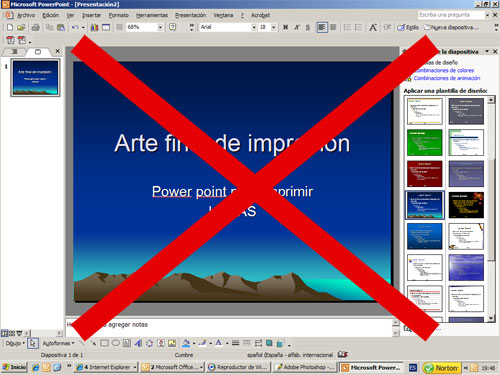Image resolution: width=500 pixels, height=375 pixels.
Task: Switch to Normal view button
Action: 5,333
